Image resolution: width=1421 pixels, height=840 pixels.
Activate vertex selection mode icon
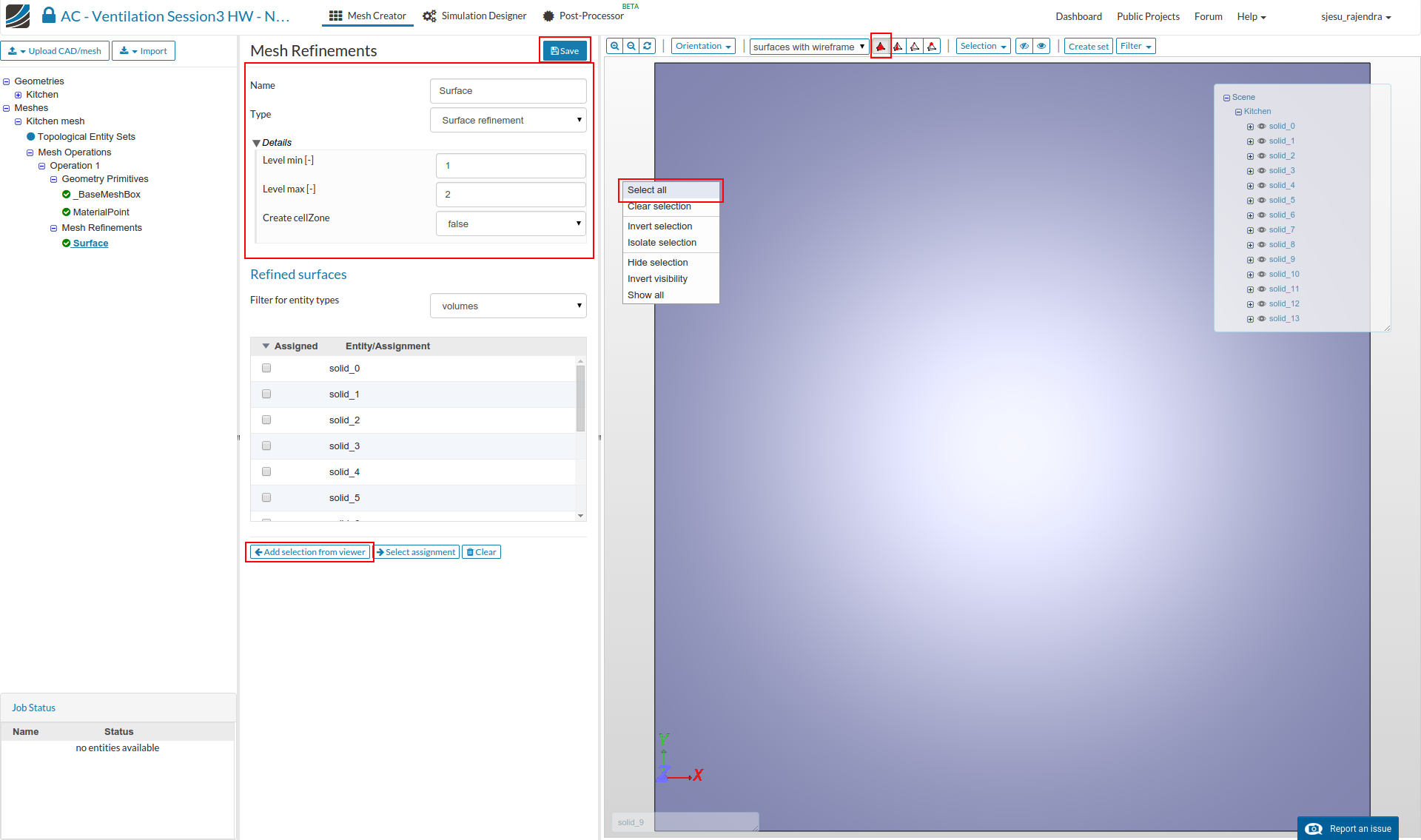pos(932,47)
